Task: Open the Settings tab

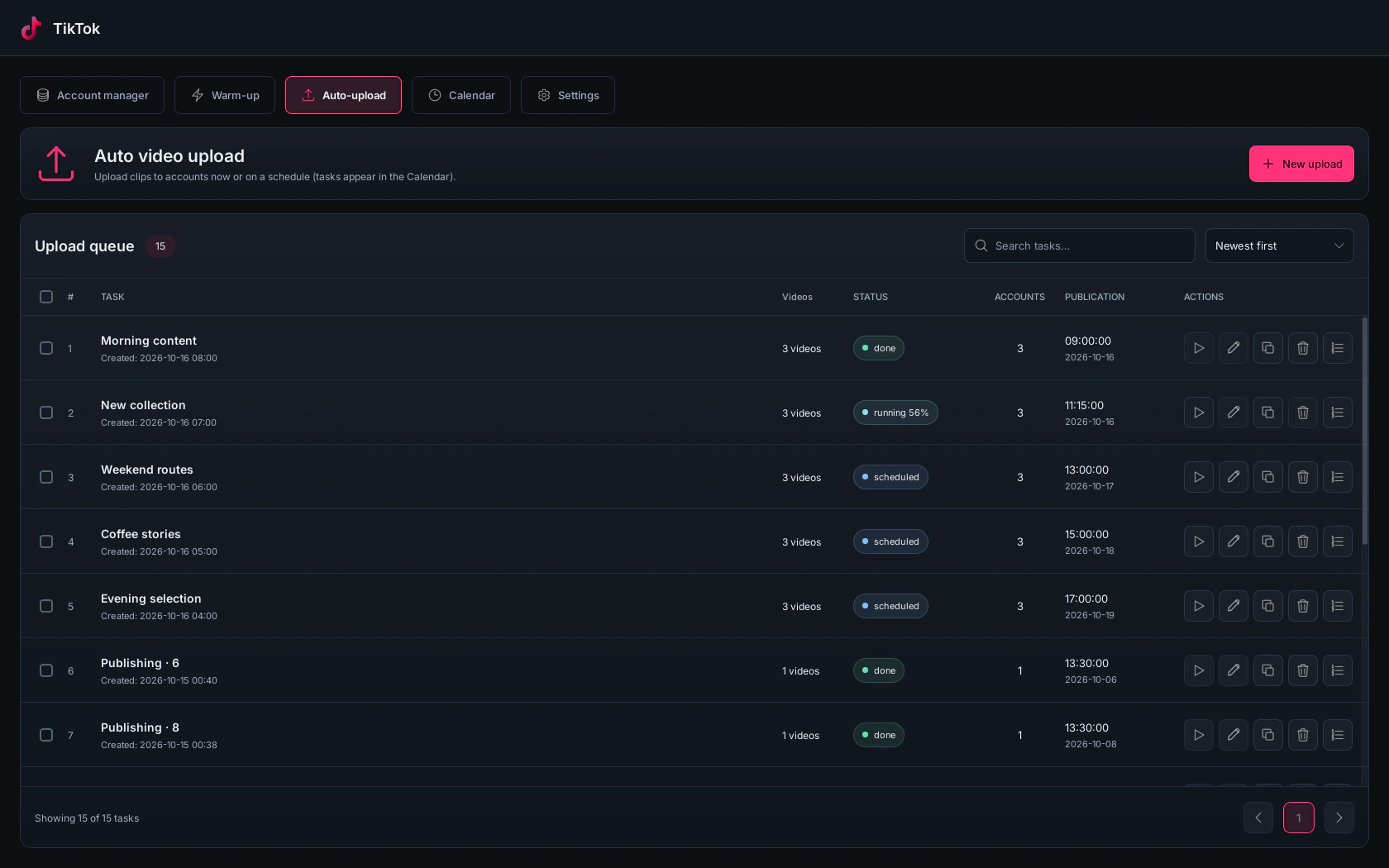Action: (x=568, y=95)
